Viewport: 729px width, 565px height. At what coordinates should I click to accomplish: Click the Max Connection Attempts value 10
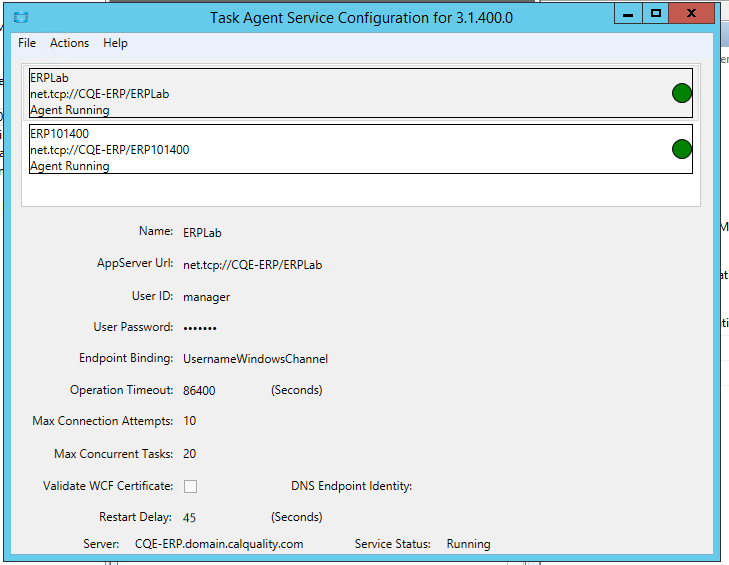click(190, 421)
